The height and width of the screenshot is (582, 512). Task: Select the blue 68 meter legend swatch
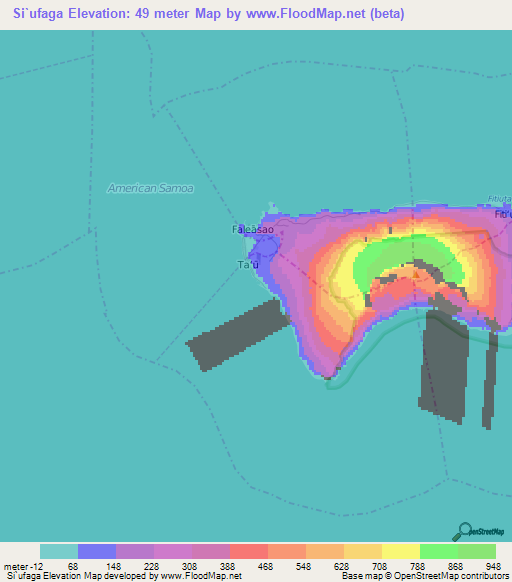tap(97, 551)
